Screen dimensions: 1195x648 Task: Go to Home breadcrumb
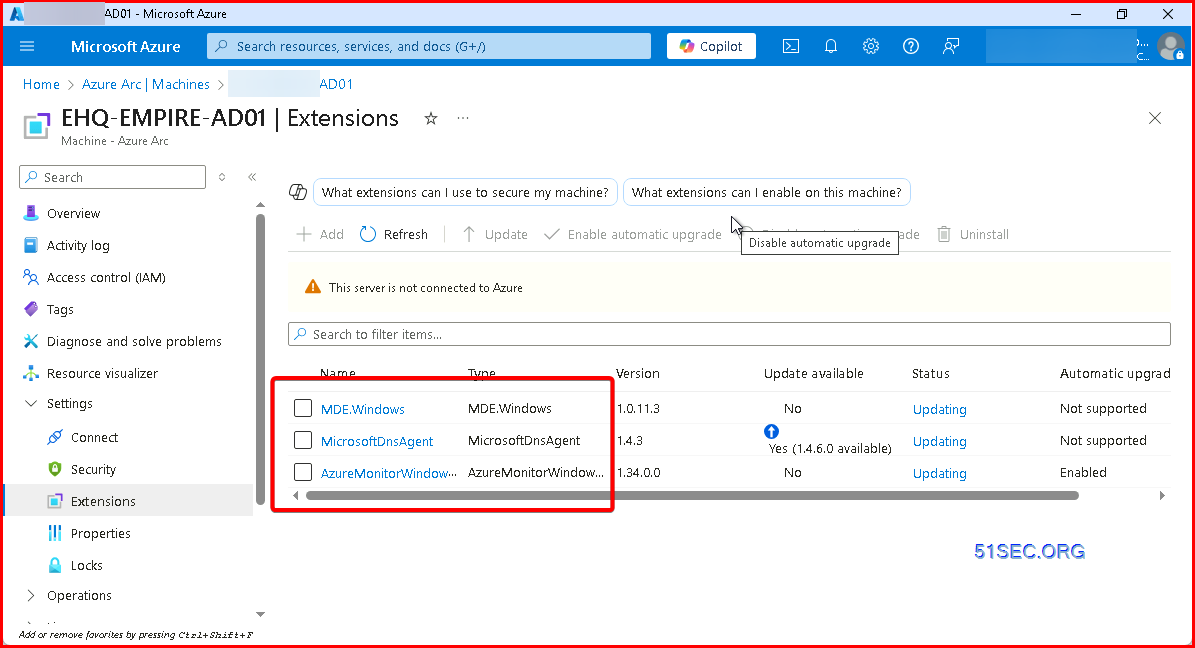[x=41, y=85]
